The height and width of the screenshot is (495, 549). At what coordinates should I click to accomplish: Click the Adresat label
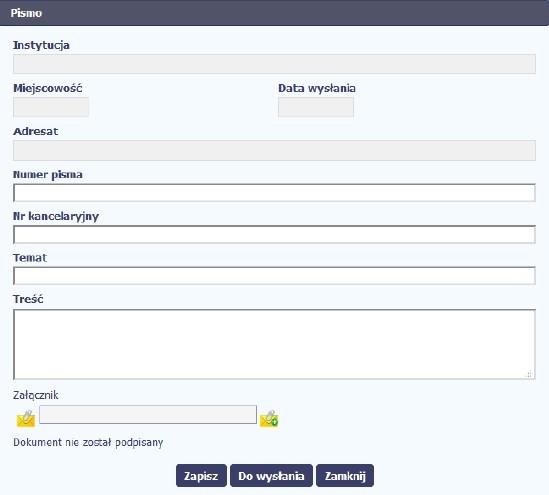[36, 132]
